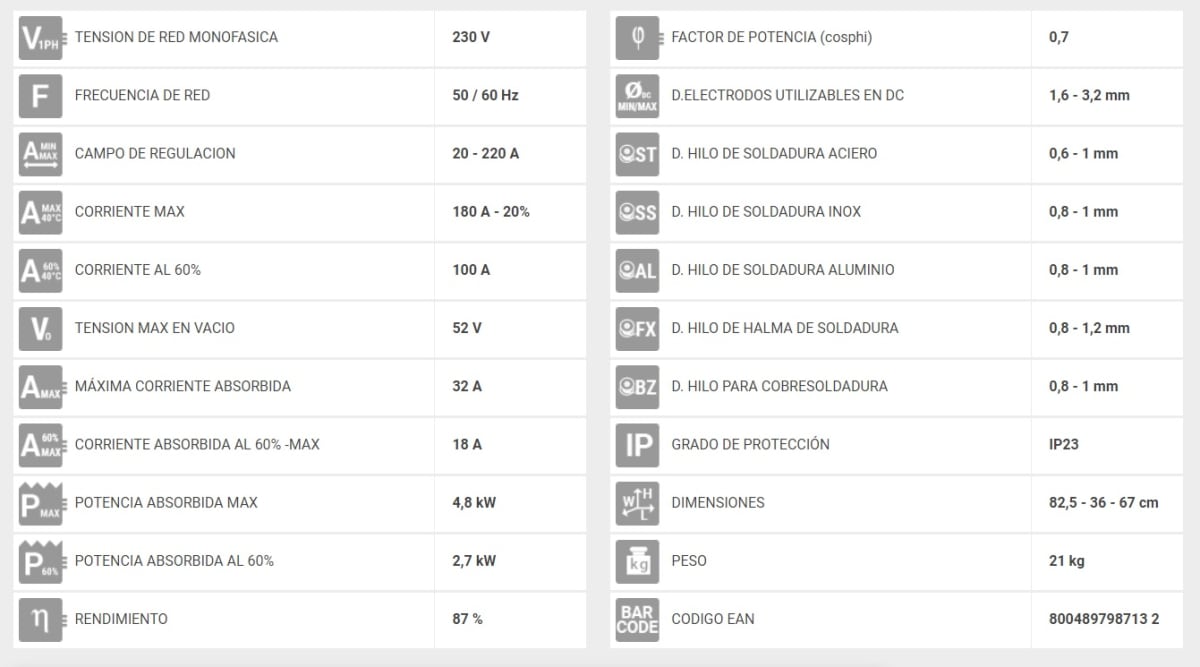Click the efficiency eta icon
Viewport: 1200px width, 667px height.
(x=41, y=619)
